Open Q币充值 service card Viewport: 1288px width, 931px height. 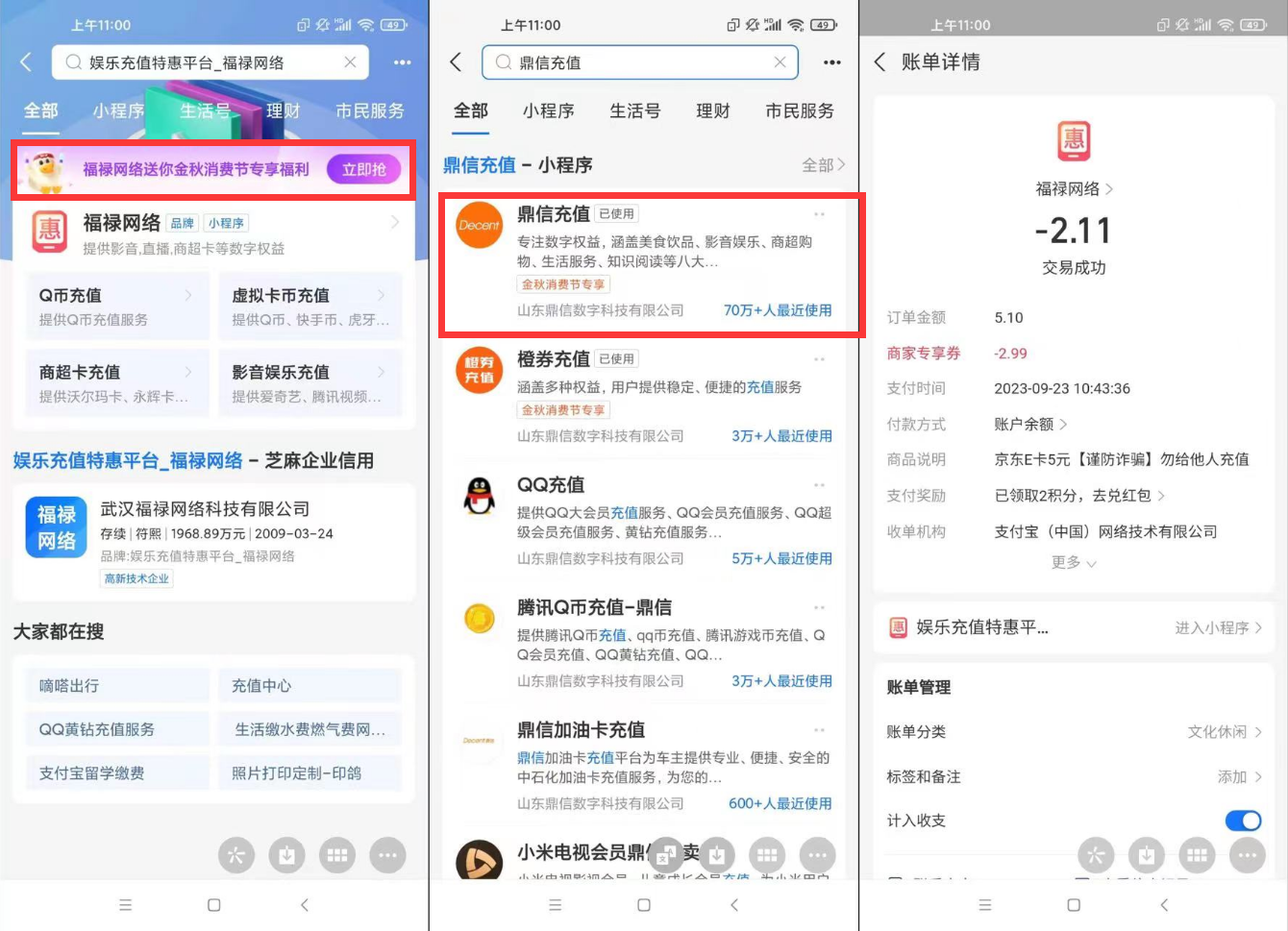point(118,306)
